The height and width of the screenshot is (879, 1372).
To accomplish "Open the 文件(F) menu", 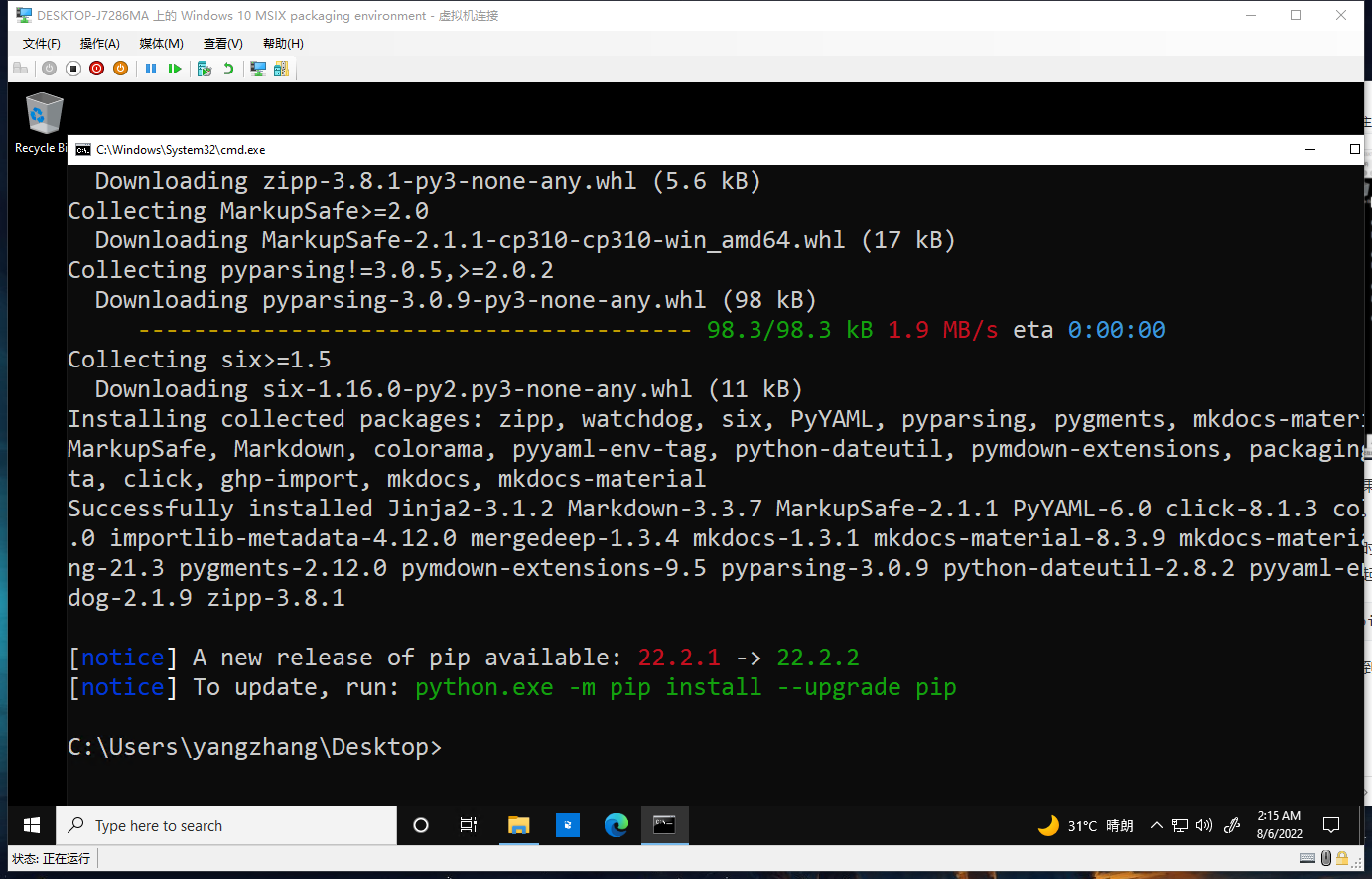I will (41, 44).
